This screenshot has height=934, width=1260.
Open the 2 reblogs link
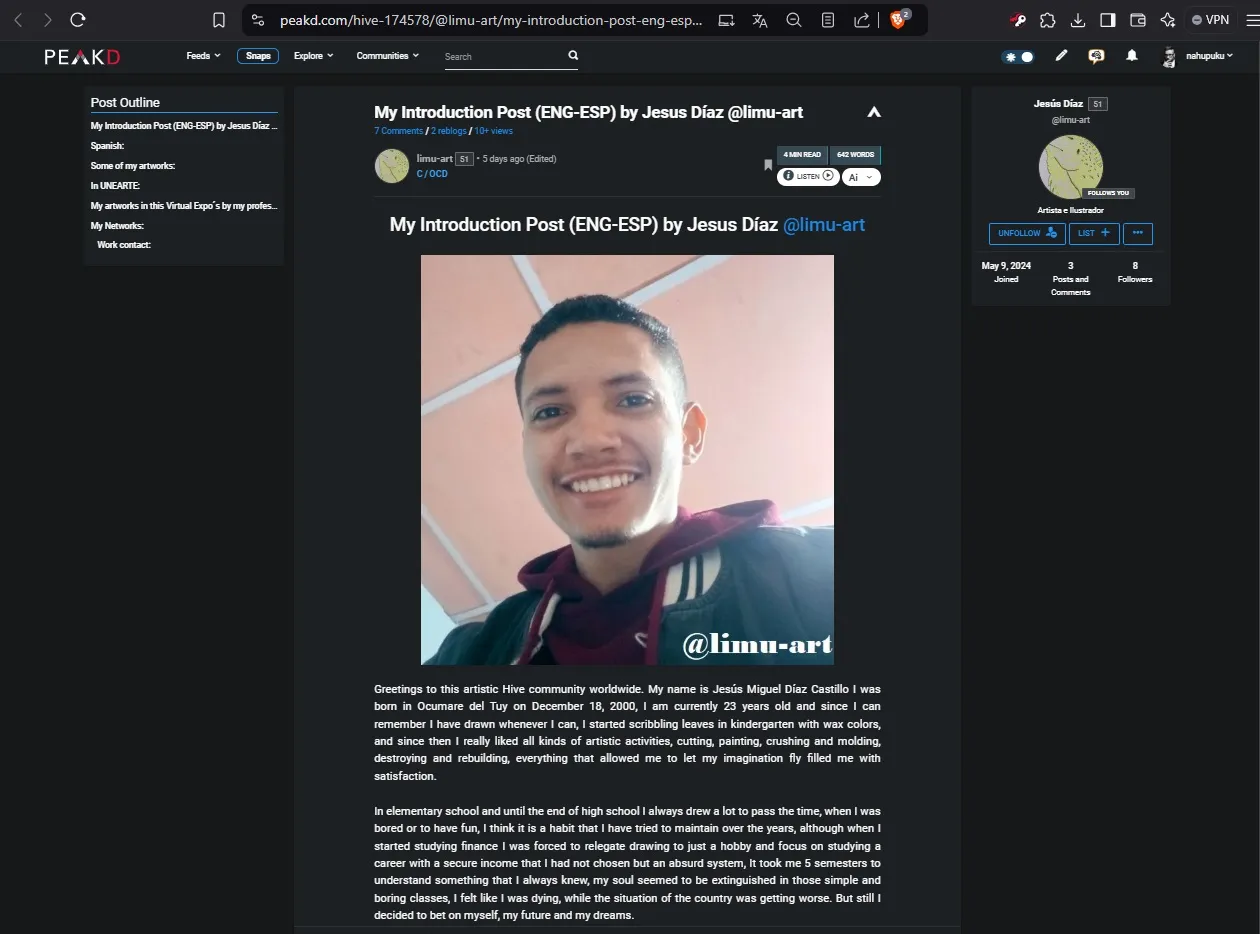click(x=449, y=131)
